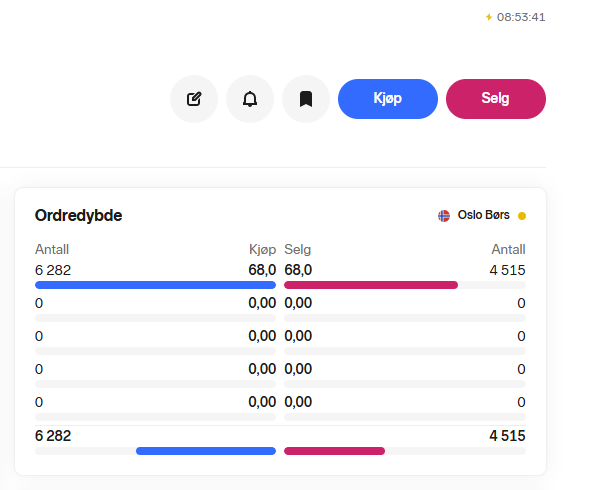
Task: Bookmark this stock with the bookmark icon
Action: [306, 99]
